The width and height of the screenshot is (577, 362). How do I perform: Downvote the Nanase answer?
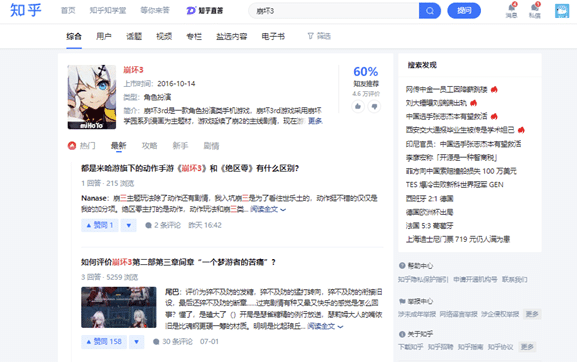pyautogui.click(x=129, y=225)
